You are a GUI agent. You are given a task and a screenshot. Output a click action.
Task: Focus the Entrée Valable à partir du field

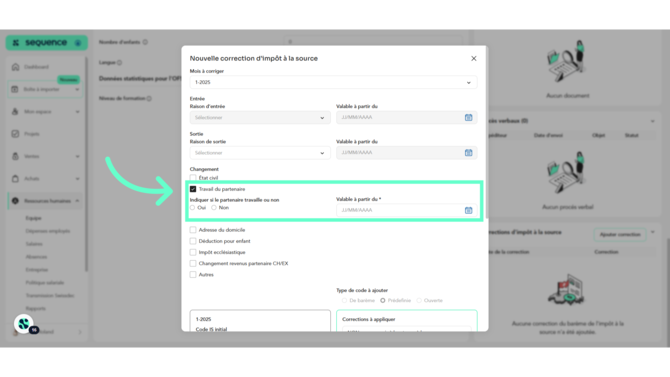point(406,118)
